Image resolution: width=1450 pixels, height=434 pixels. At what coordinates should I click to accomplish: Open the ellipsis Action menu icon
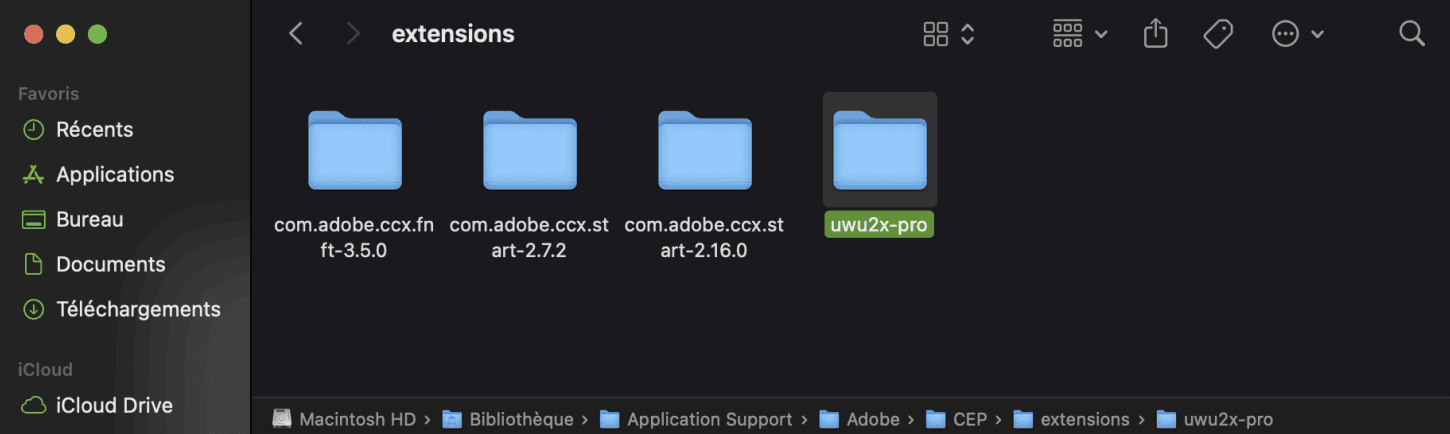(x=1285, y=34)
